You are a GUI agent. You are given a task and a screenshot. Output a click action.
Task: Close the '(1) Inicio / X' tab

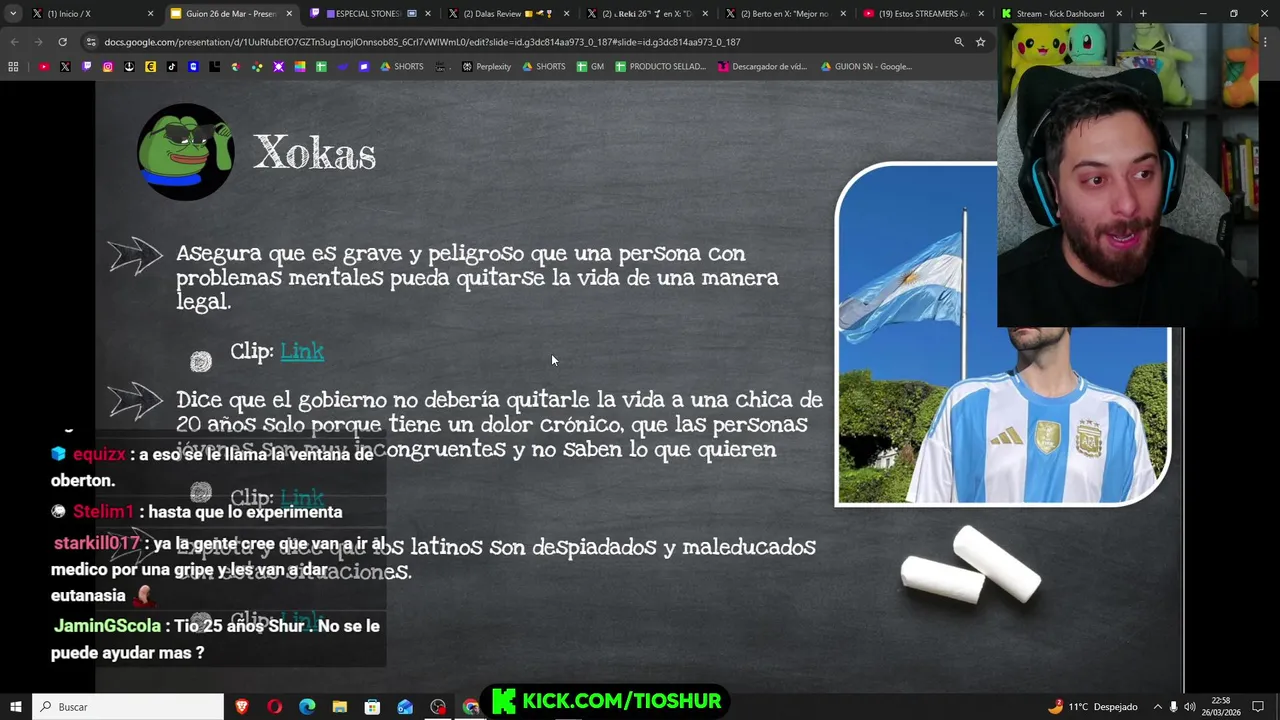pyautogui.click(x=151, y=14)
